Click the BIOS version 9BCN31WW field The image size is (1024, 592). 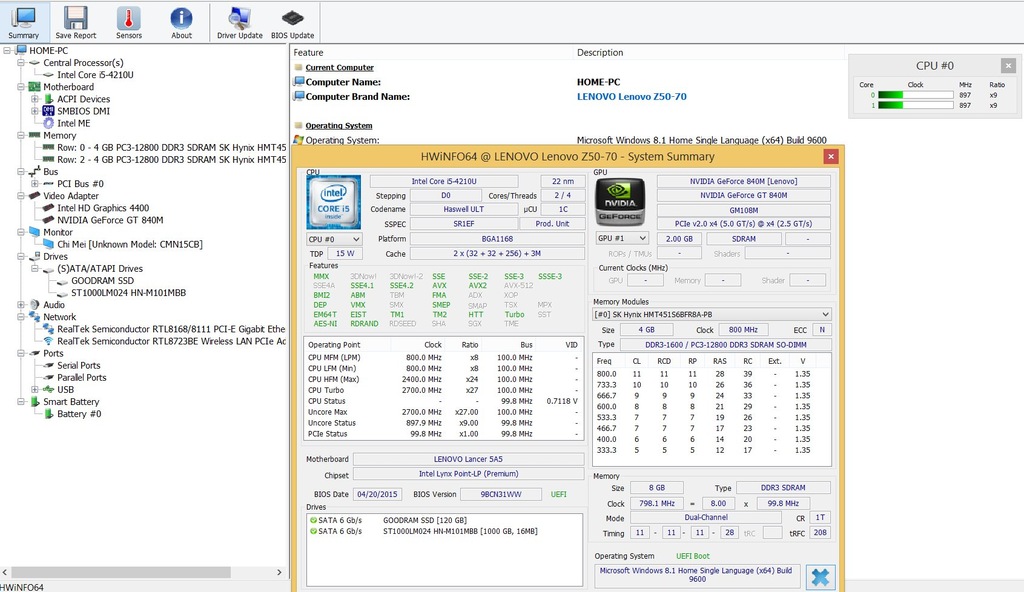501,495
